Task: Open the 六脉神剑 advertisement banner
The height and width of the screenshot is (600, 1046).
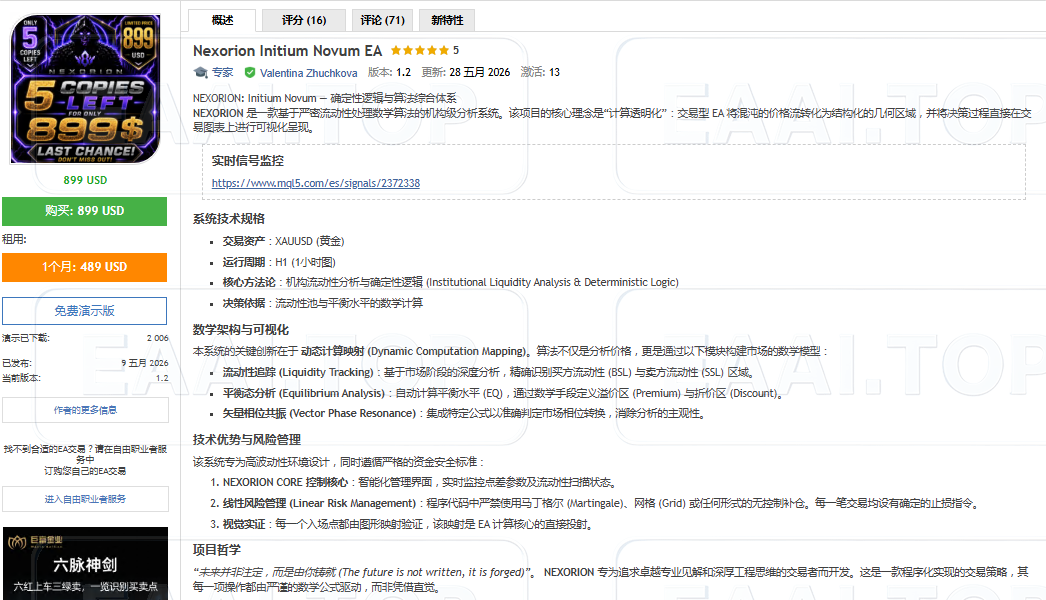Action: pos(85,563)
